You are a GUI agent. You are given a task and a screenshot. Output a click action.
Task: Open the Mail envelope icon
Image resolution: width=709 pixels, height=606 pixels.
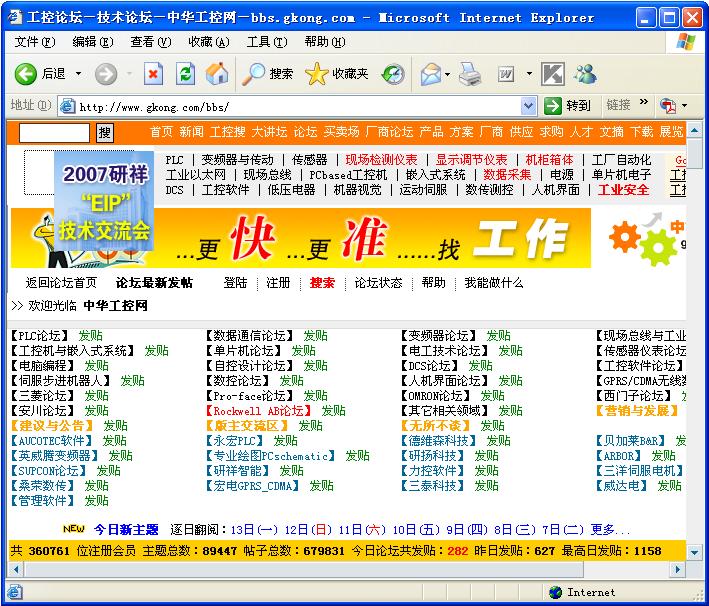[x=430, y=73]
